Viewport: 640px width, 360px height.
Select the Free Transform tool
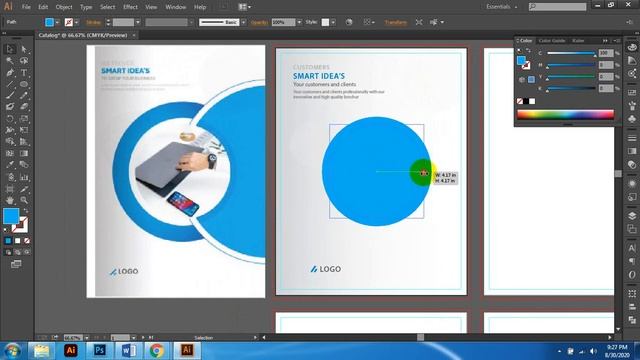click(24, 130)
